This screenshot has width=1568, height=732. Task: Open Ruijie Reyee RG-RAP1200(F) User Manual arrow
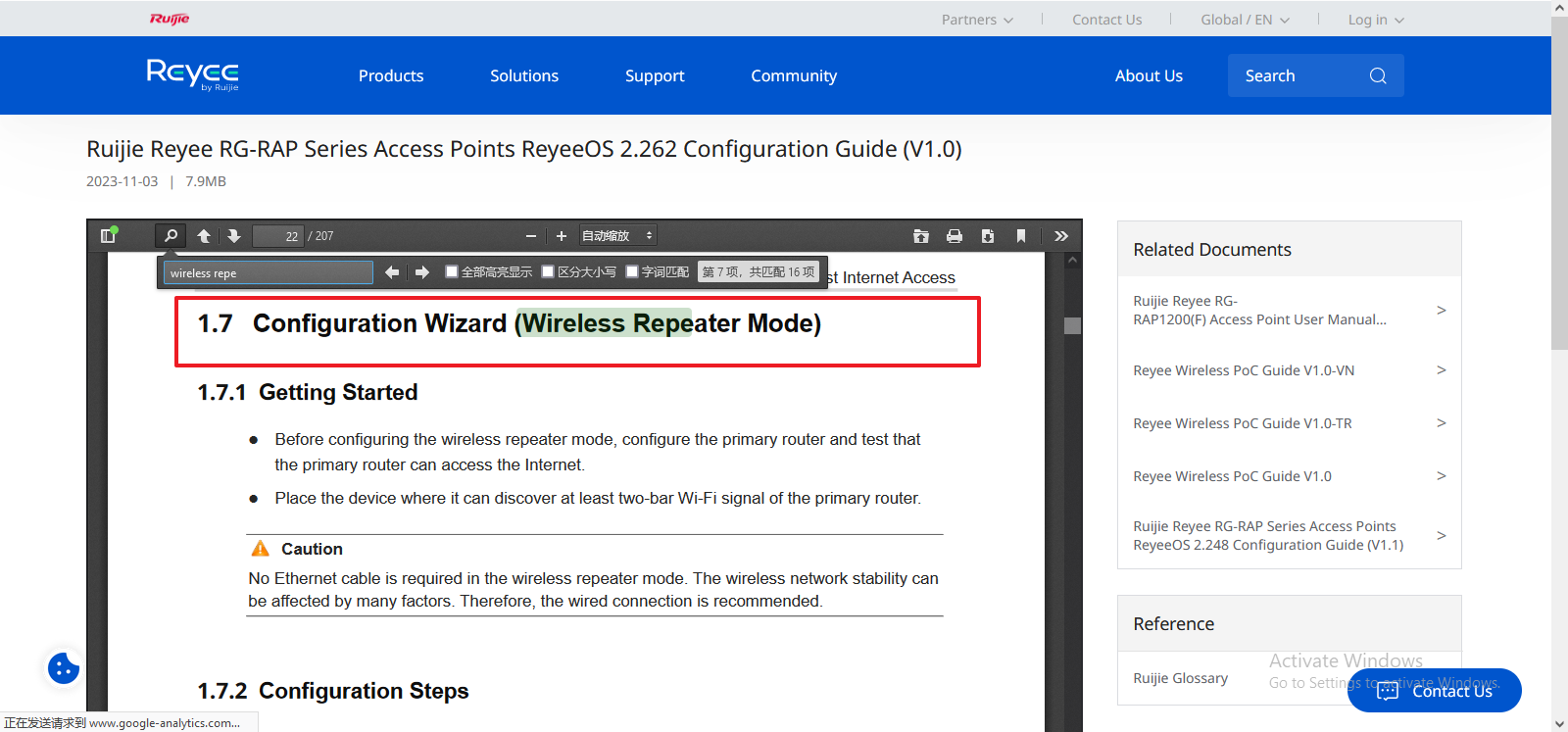[x=1442, y=310]
